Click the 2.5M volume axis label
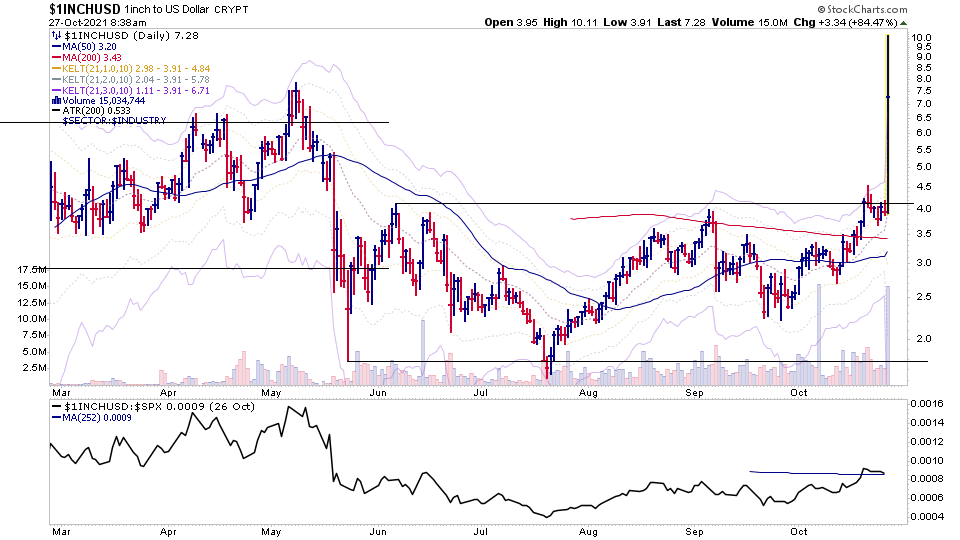The height and width of the screenshot is (540, 960). point(34,368)
